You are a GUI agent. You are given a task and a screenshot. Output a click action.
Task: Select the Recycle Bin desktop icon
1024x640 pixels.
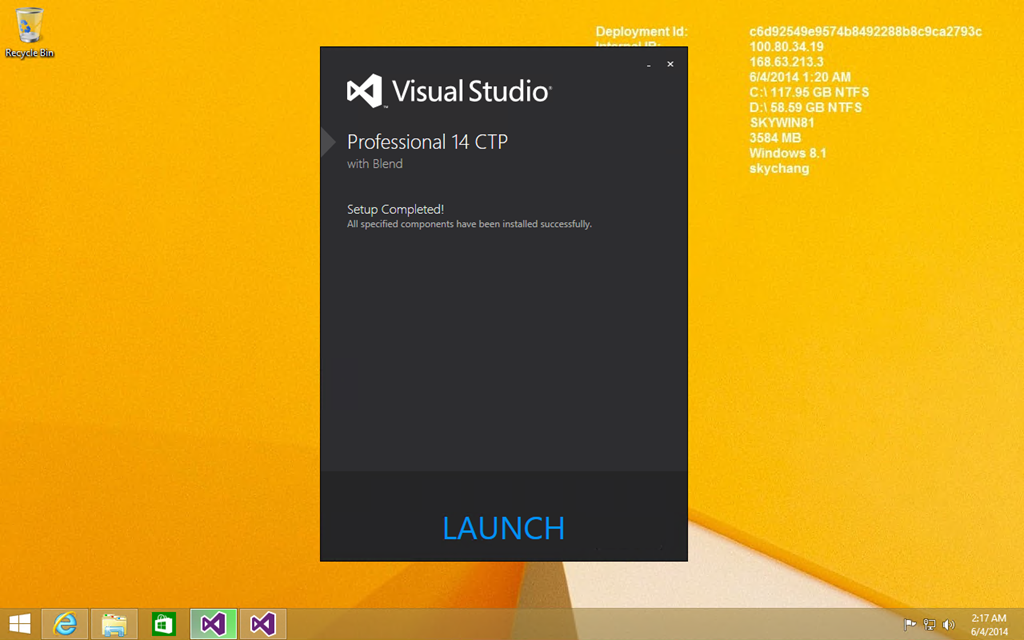(x=29, y=33)
